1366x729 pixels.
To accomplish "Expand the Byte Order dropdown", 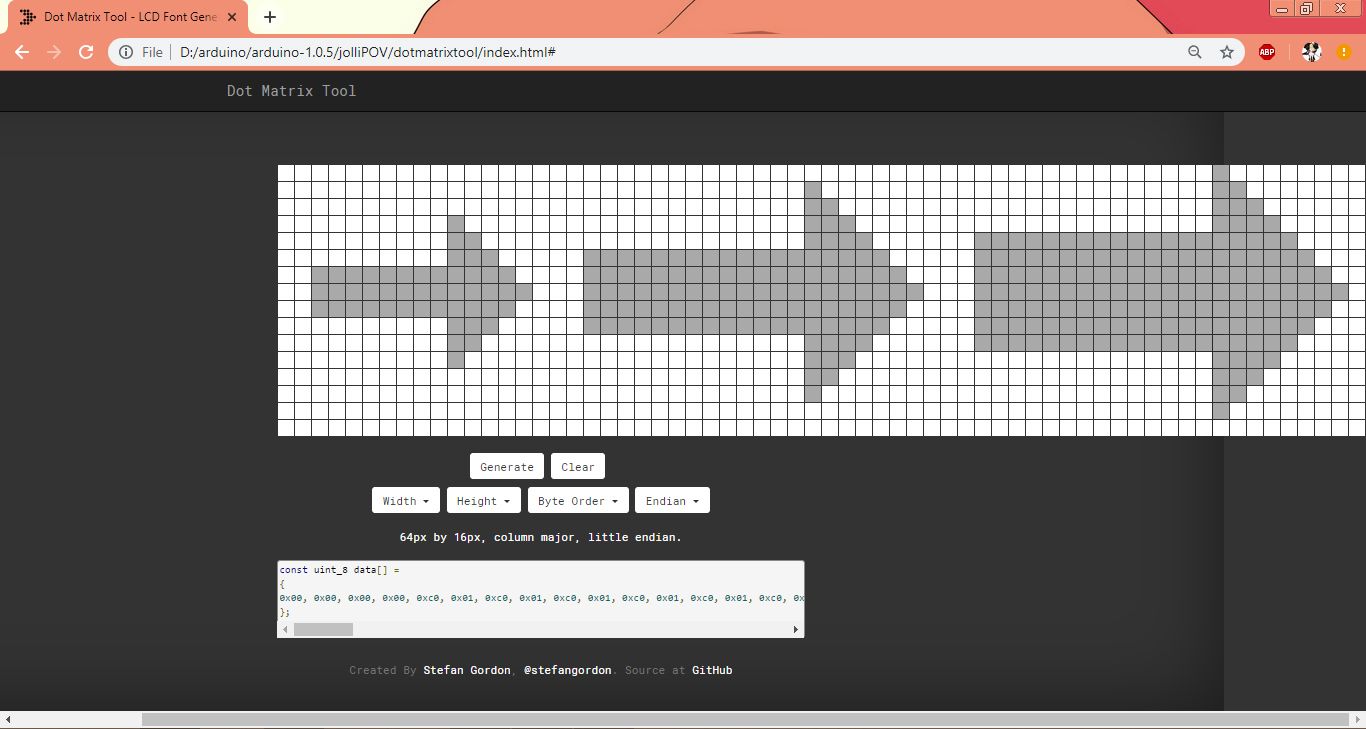I will [577, 501].
